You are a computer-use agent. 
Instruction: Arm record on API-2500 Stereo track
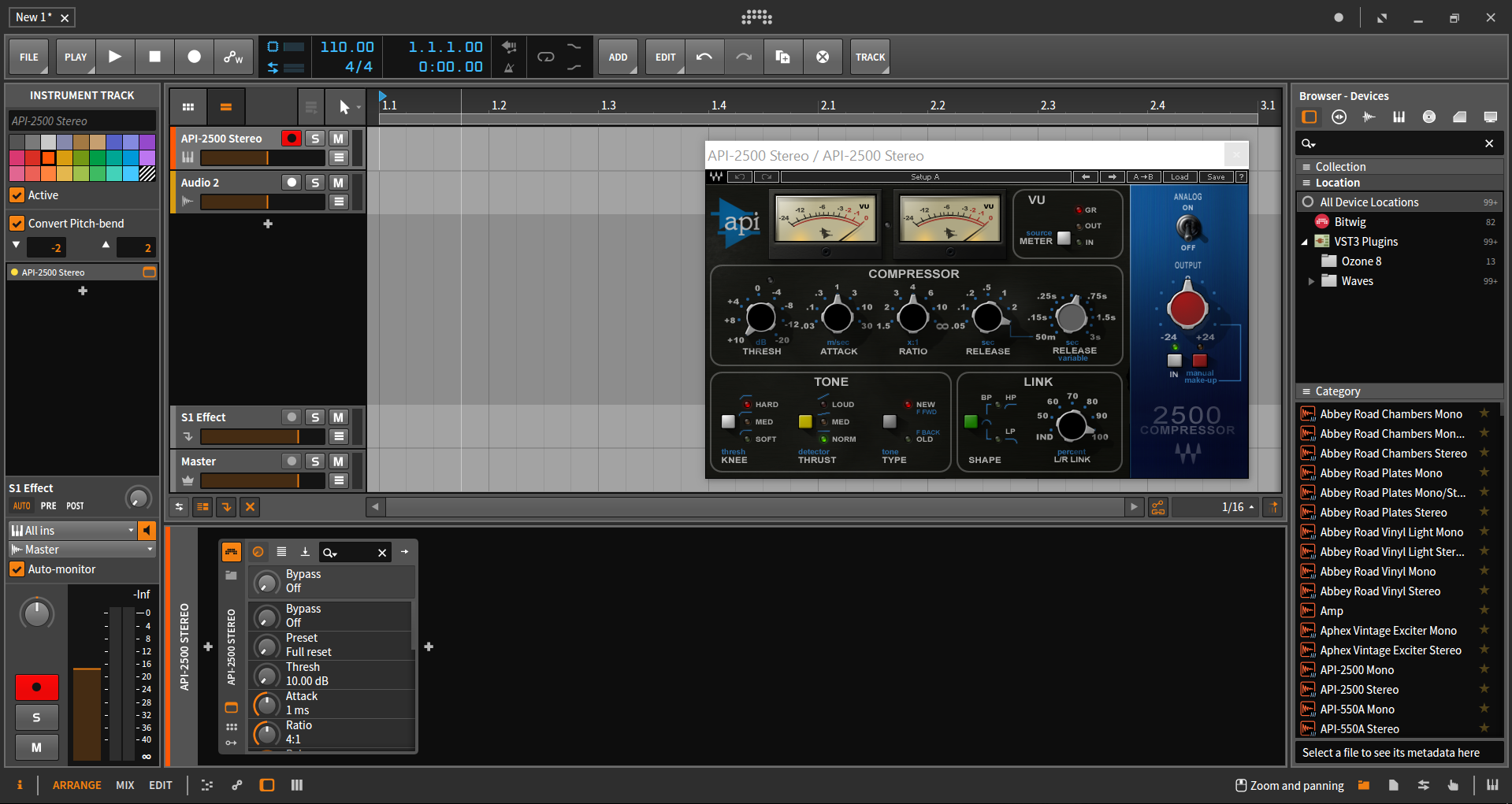tap(292, 139)
